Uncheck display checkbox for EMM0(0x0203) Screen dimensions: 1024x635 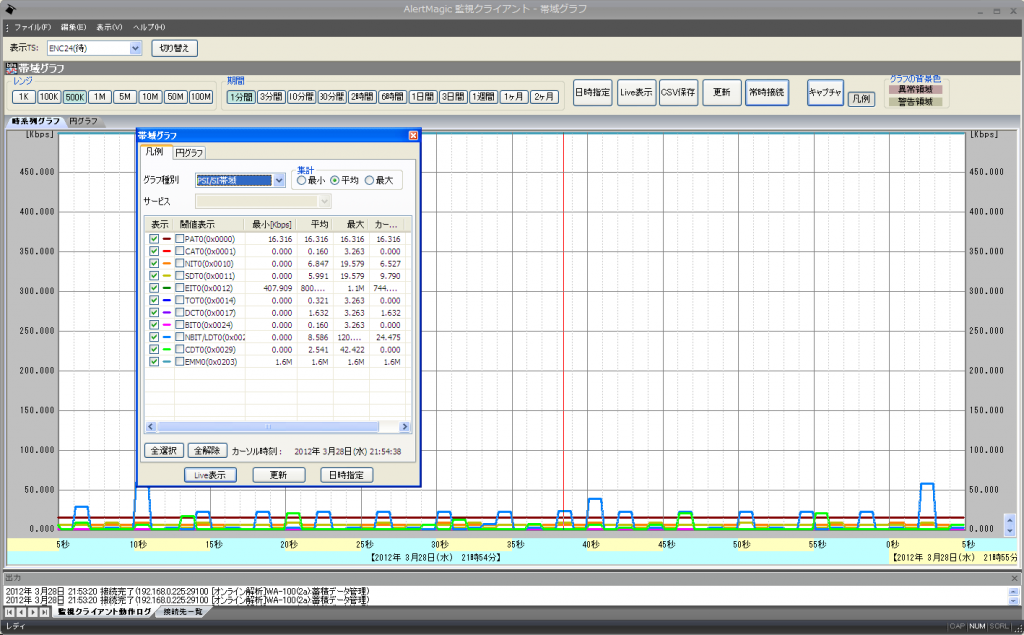point(154,362)
